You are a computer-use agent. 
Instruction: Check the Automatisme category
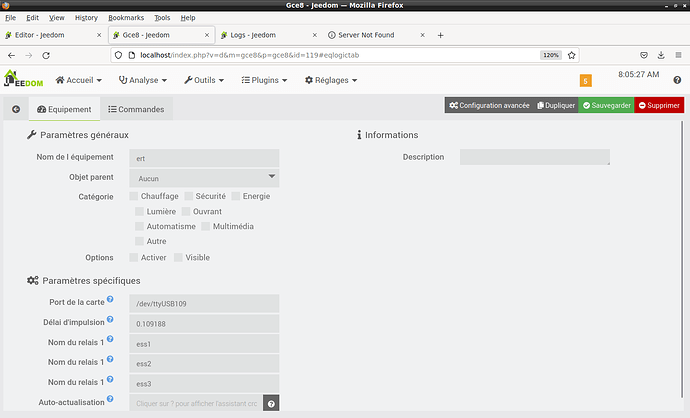click(x=139, y=227)
